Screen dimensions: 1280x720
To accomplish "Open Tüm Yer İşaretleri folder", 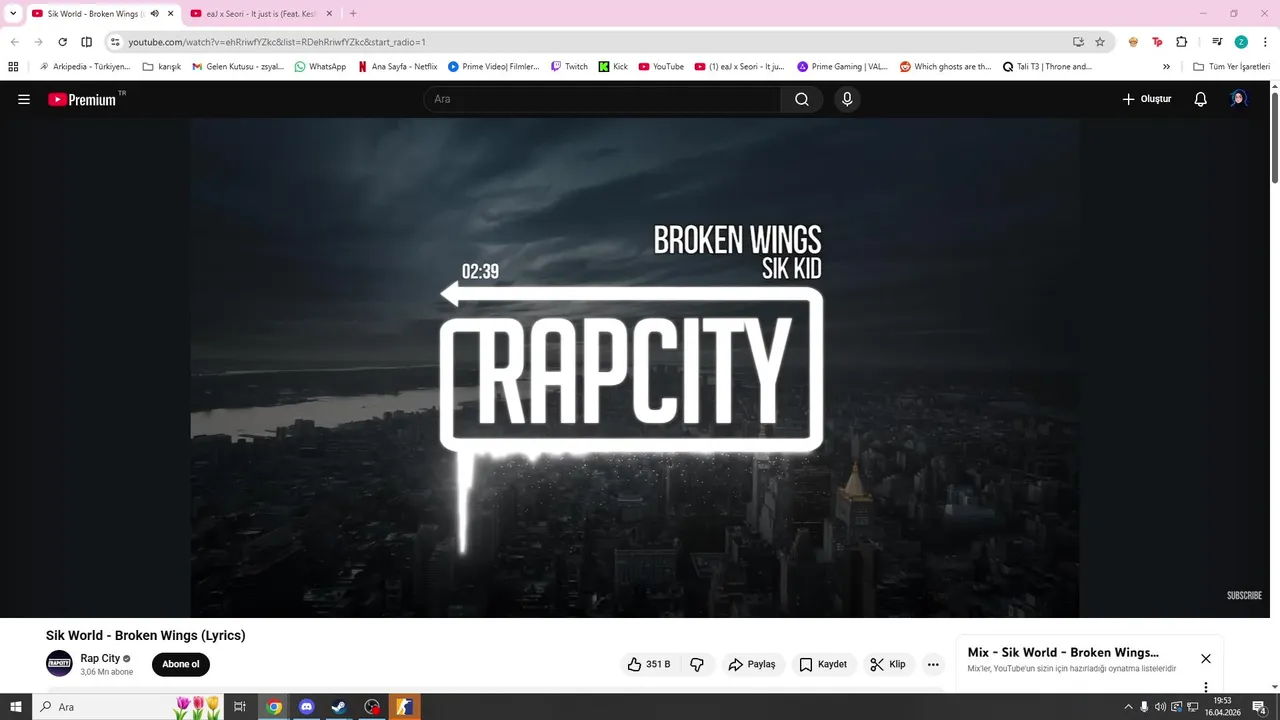I will [1231, 67].
